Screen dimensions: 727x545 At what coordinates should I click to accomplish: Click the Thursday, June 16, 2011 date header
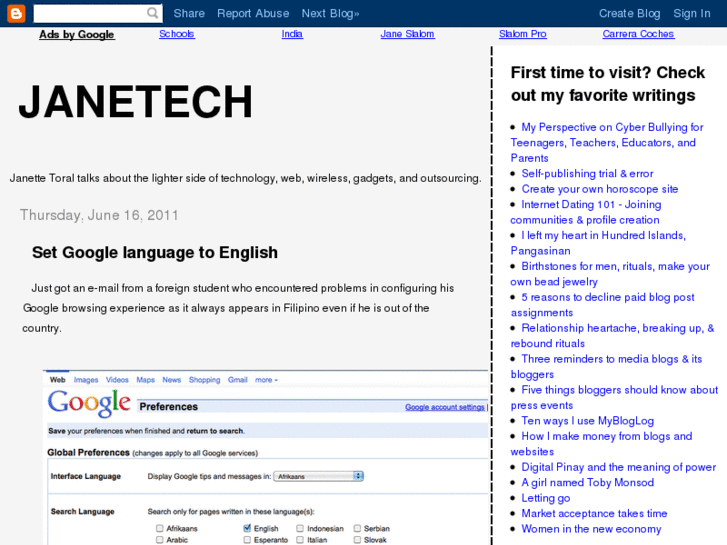tap(99, 215)
